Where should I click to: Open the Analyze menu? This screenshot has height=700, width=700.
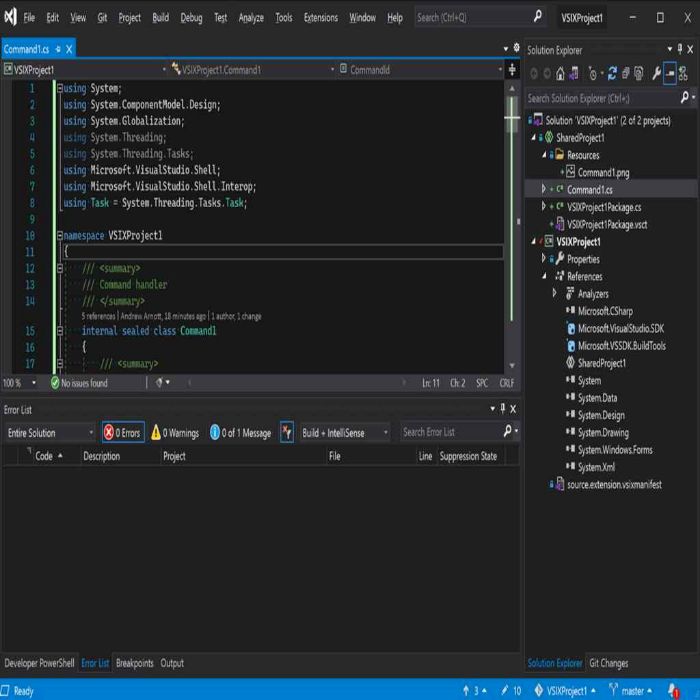tap(251, 17)
